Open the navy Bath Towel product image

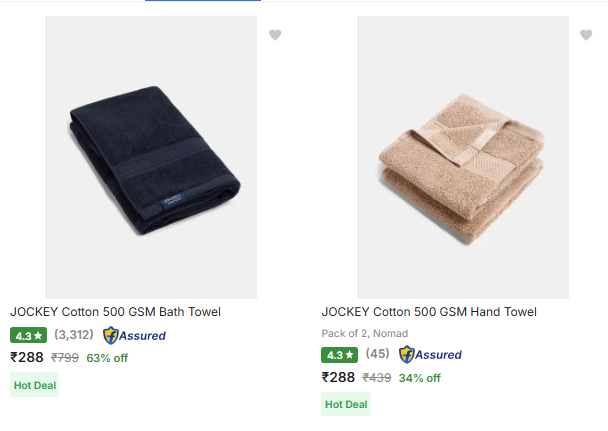click(151, 157)
